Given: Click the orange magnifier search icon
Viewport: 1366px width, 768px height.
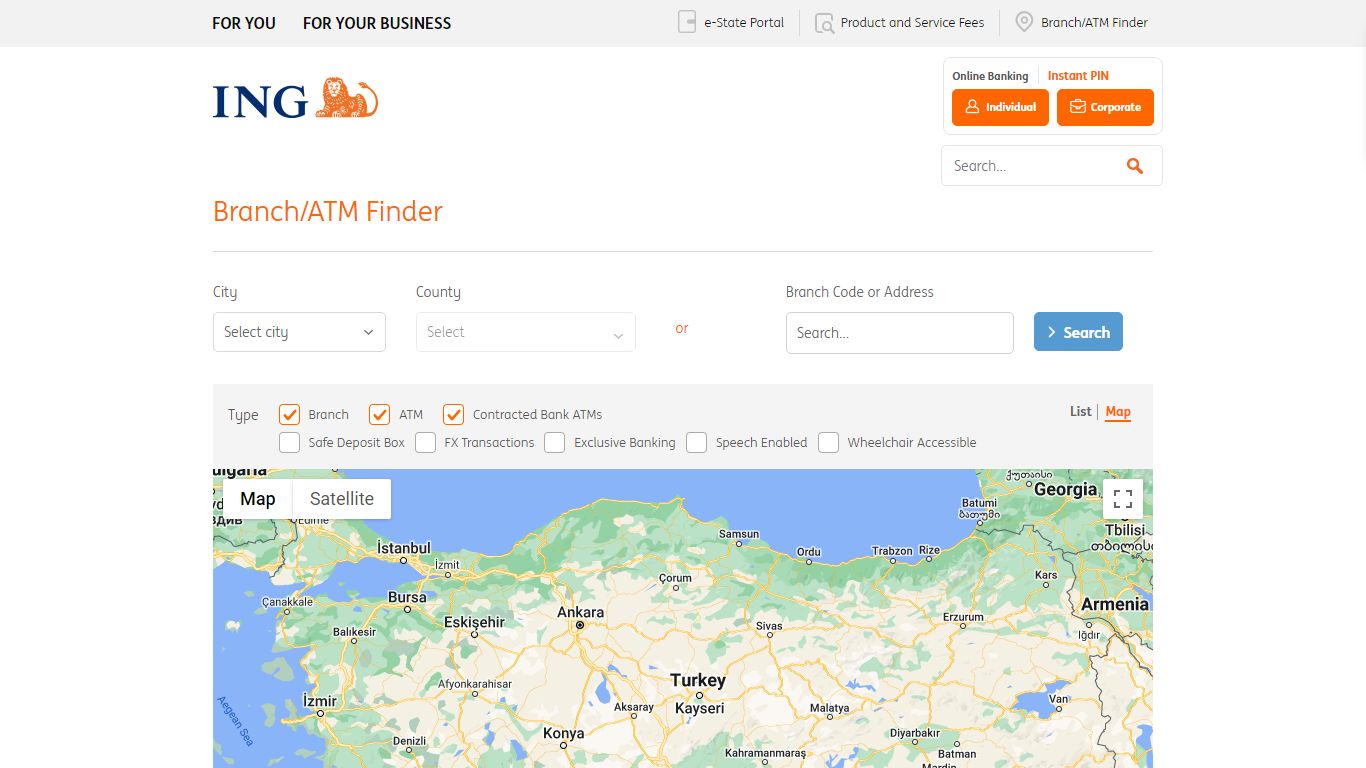Looking at the screenshot, I should pyautogui.click(x=1134, y=166).
